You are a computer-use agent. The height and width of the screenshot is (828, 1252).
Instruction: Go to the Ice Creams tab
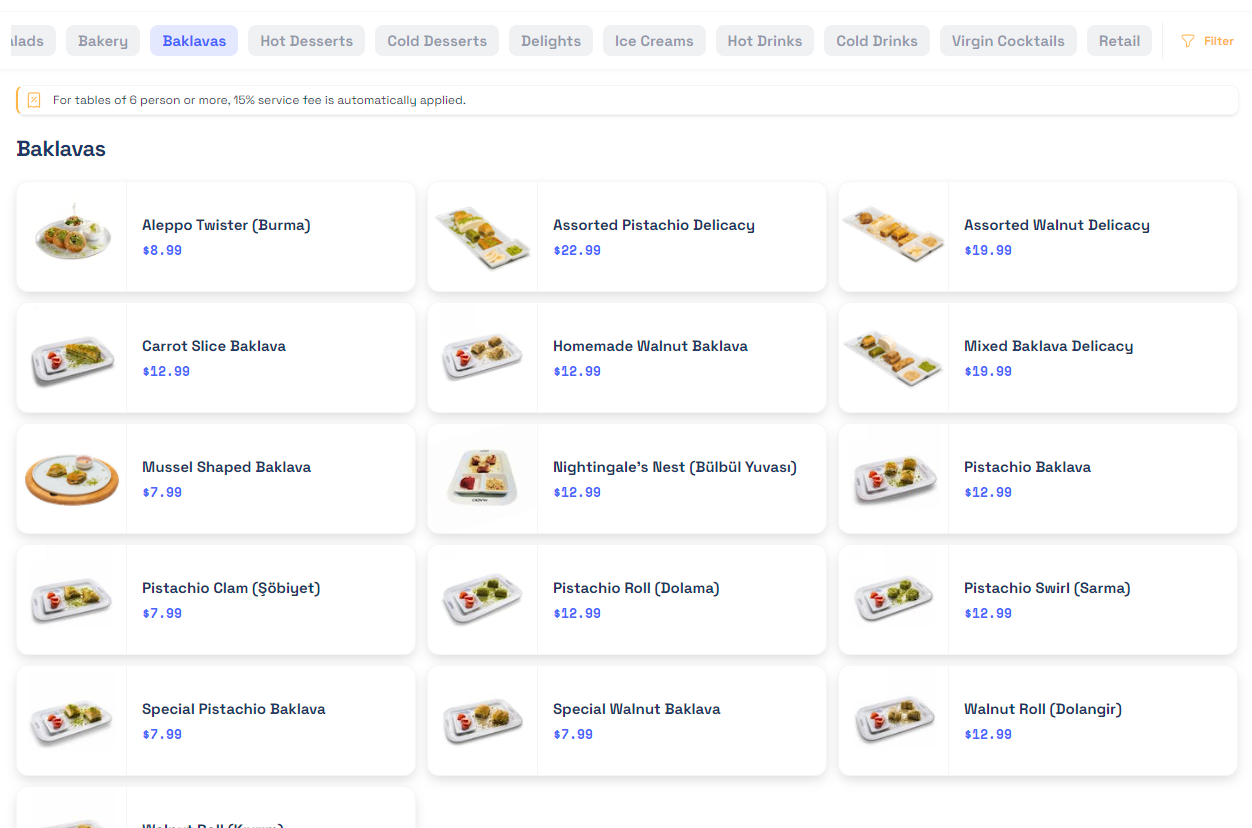click(654, 41)
